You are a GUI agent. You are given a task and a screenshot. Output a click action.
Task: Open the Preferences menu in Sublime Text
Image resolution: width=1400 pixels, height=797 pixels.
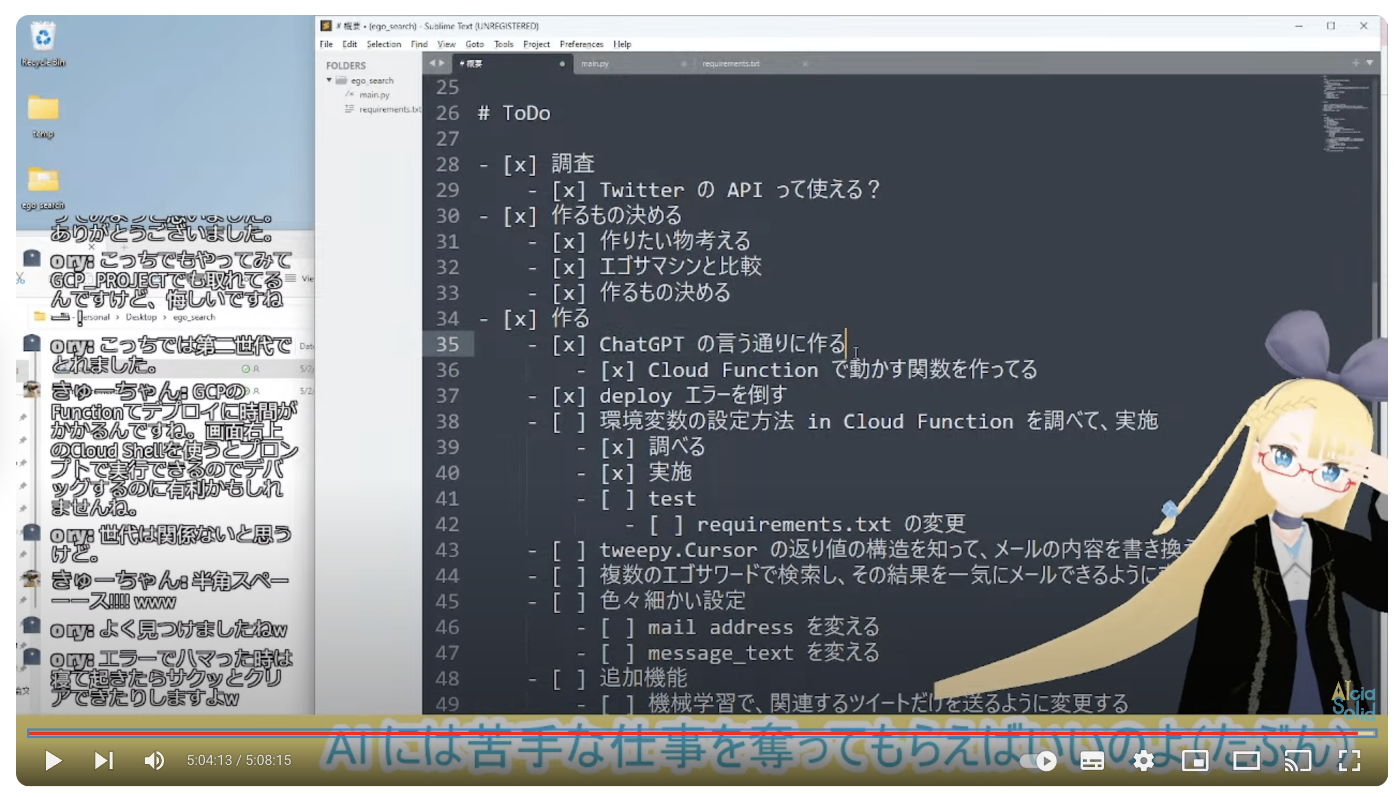point(581,44)
